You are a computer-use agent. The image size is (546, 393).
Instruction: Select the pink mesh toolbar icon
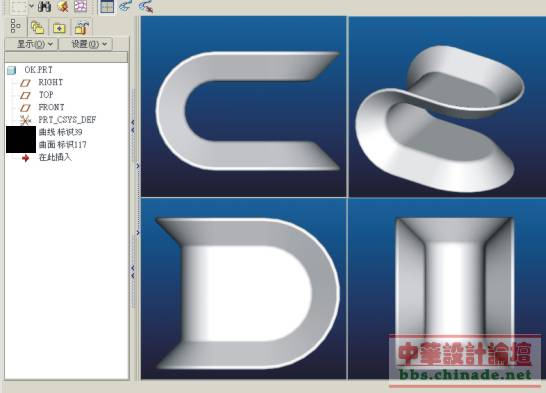point(80,6)
